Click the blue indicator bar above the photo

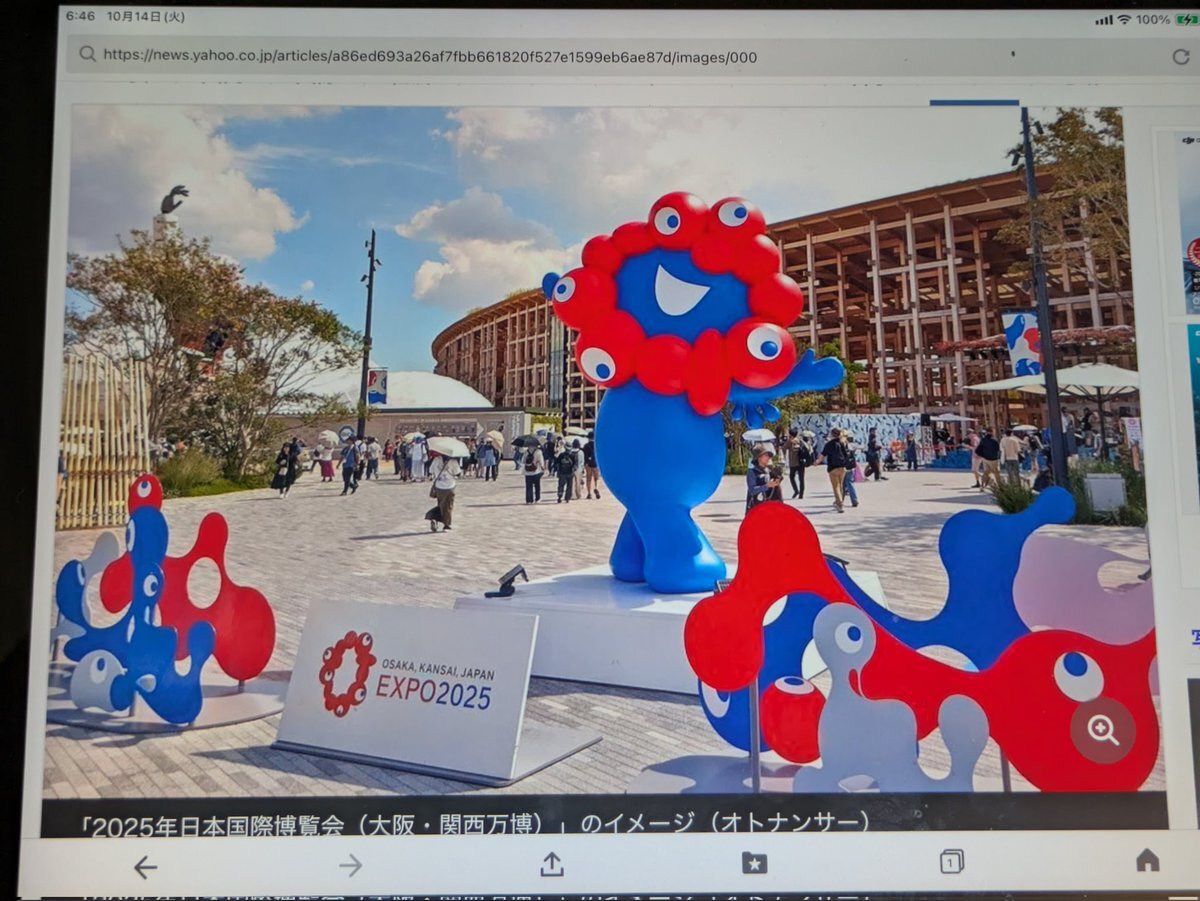pyautogui.click(x=974, y=102)
